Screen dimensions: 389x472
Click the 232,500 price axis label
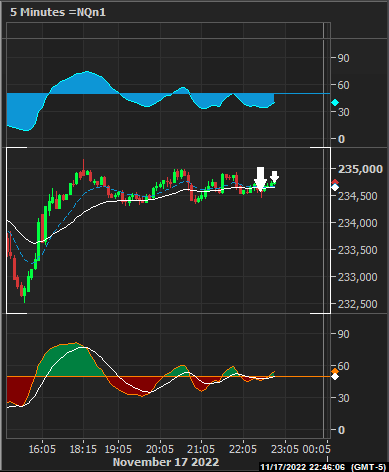click(358, 304)
